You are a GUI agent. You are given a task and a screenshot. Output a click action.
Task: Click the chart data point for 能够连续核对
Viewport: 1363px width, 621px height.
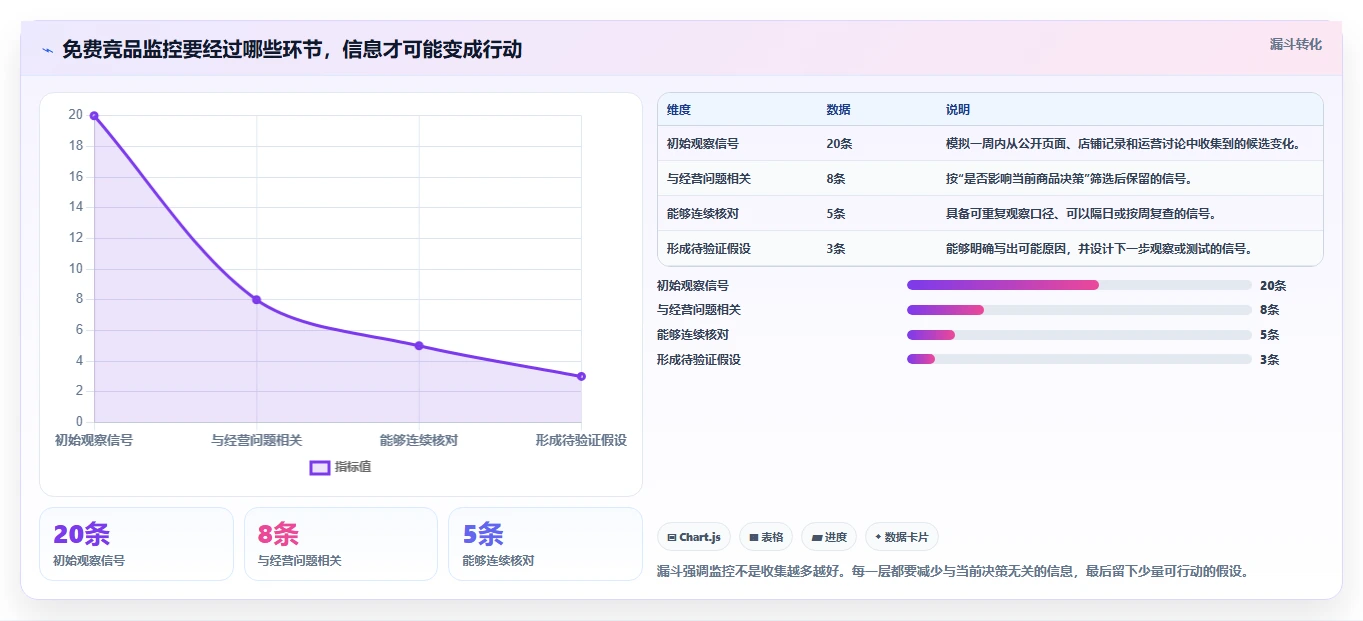click(419, 346)
